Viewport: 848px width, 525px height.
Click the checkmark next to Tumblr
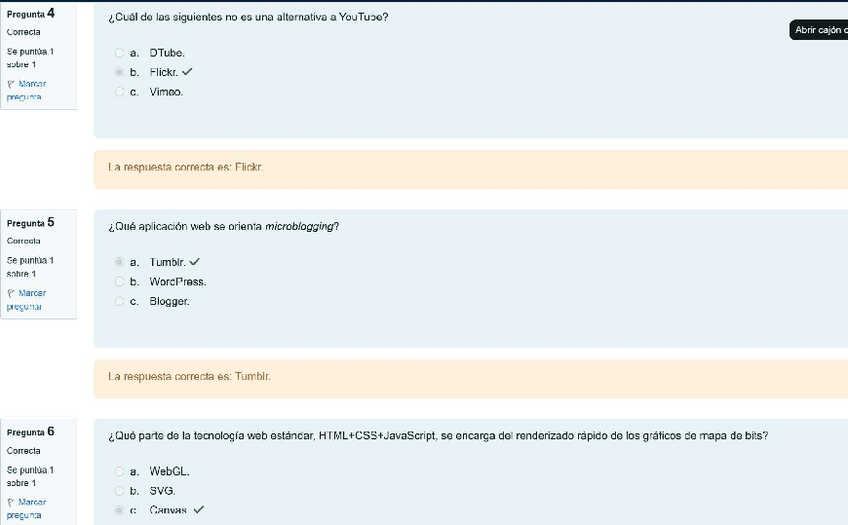195,262
